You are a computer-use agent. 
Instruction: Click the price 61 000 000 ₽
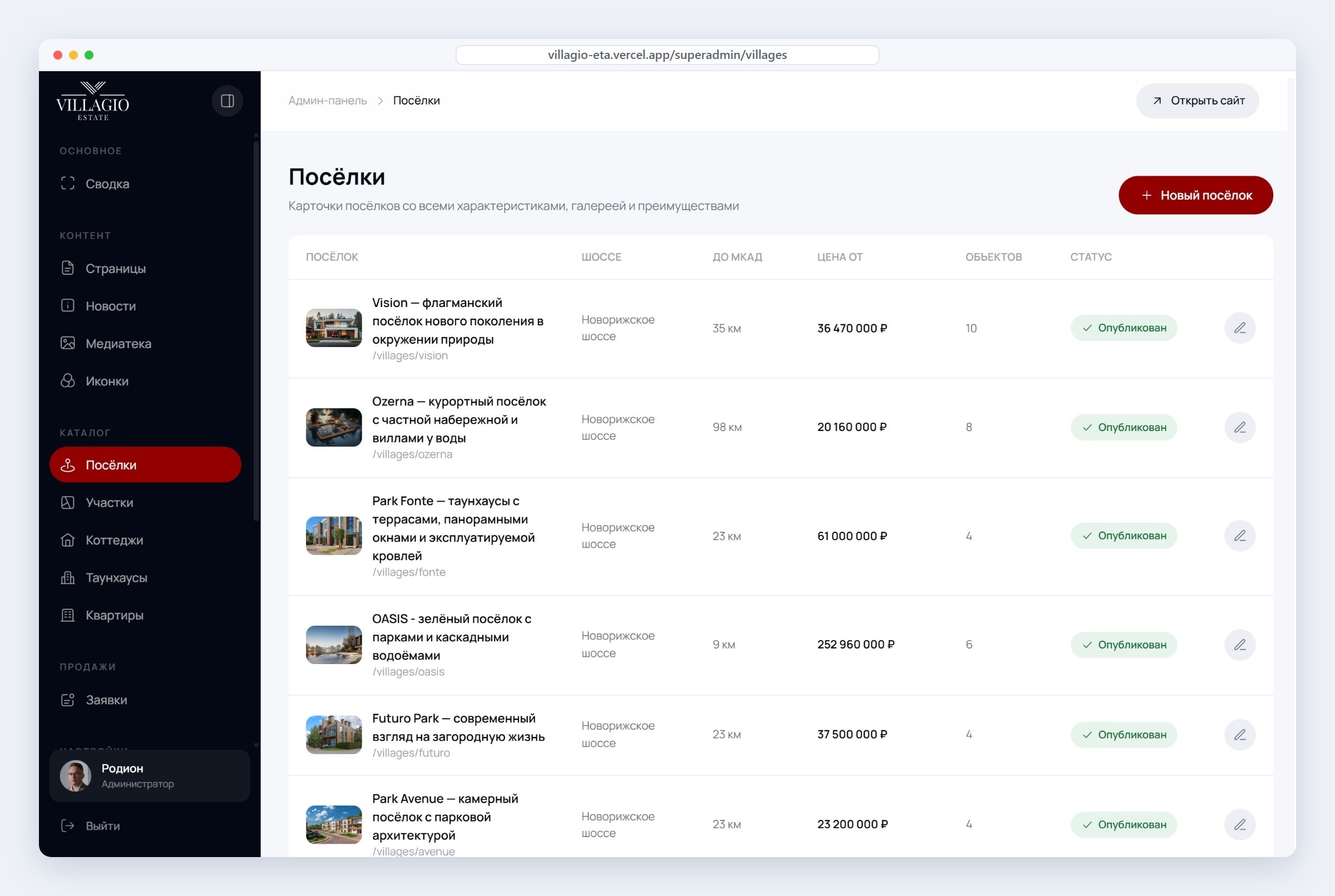point(852,536)
